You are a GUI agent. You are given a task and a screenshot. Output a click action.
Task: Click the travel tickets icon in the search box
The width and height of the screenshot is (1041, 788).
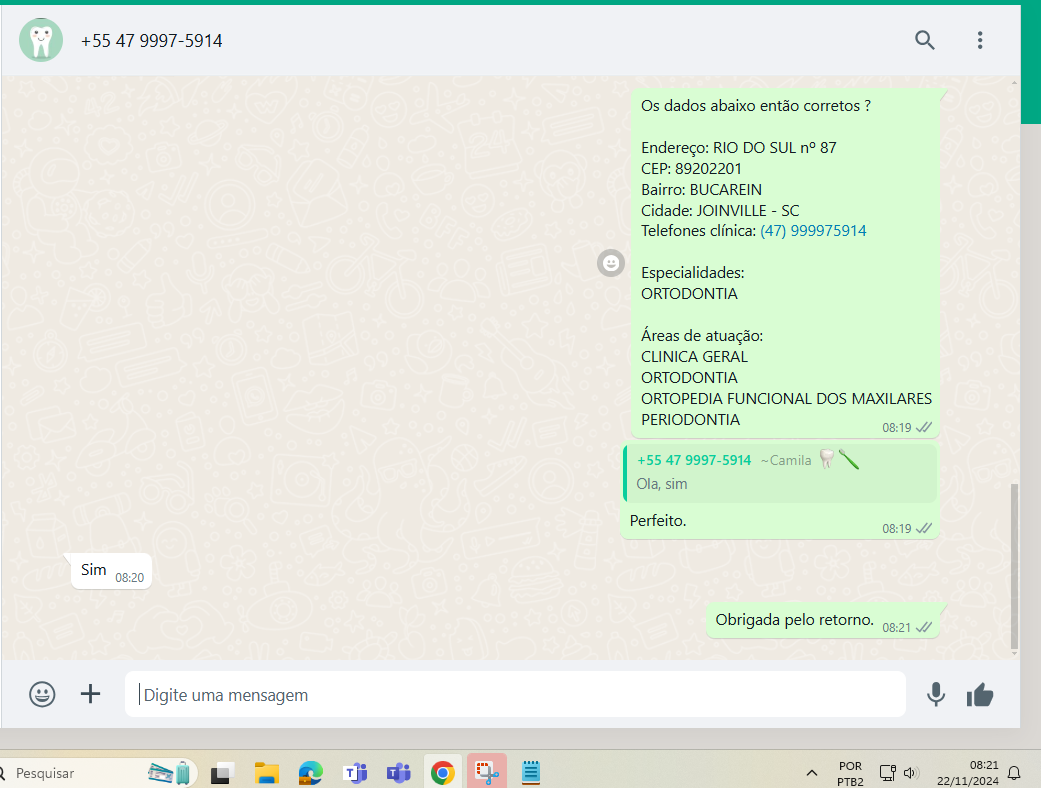click(x=169, y=773)
